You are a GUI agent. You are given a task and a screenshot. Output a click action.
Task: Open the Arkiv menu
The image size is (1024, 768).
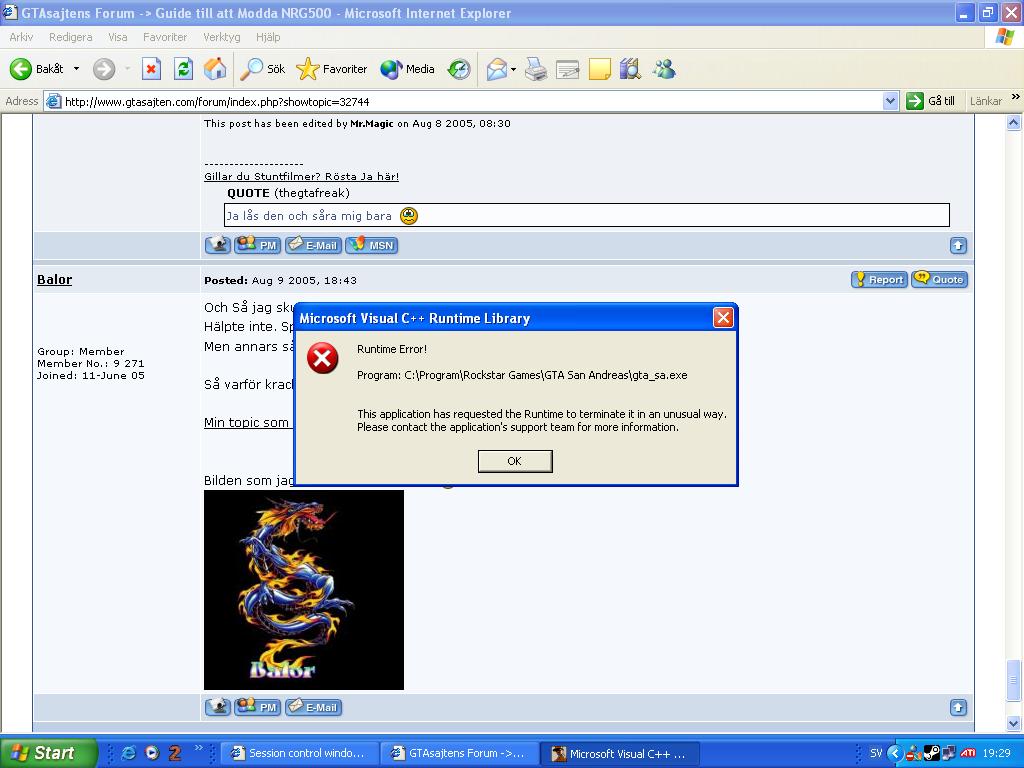tap(22, 37)
